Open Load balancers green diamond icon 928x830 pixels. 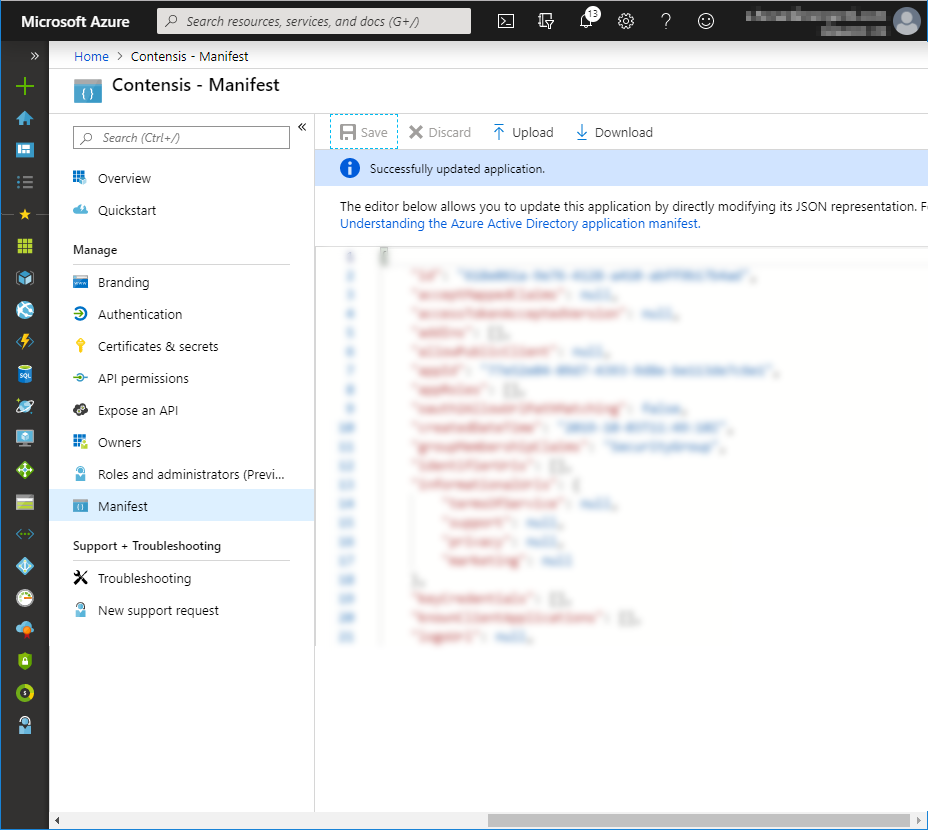25,470
